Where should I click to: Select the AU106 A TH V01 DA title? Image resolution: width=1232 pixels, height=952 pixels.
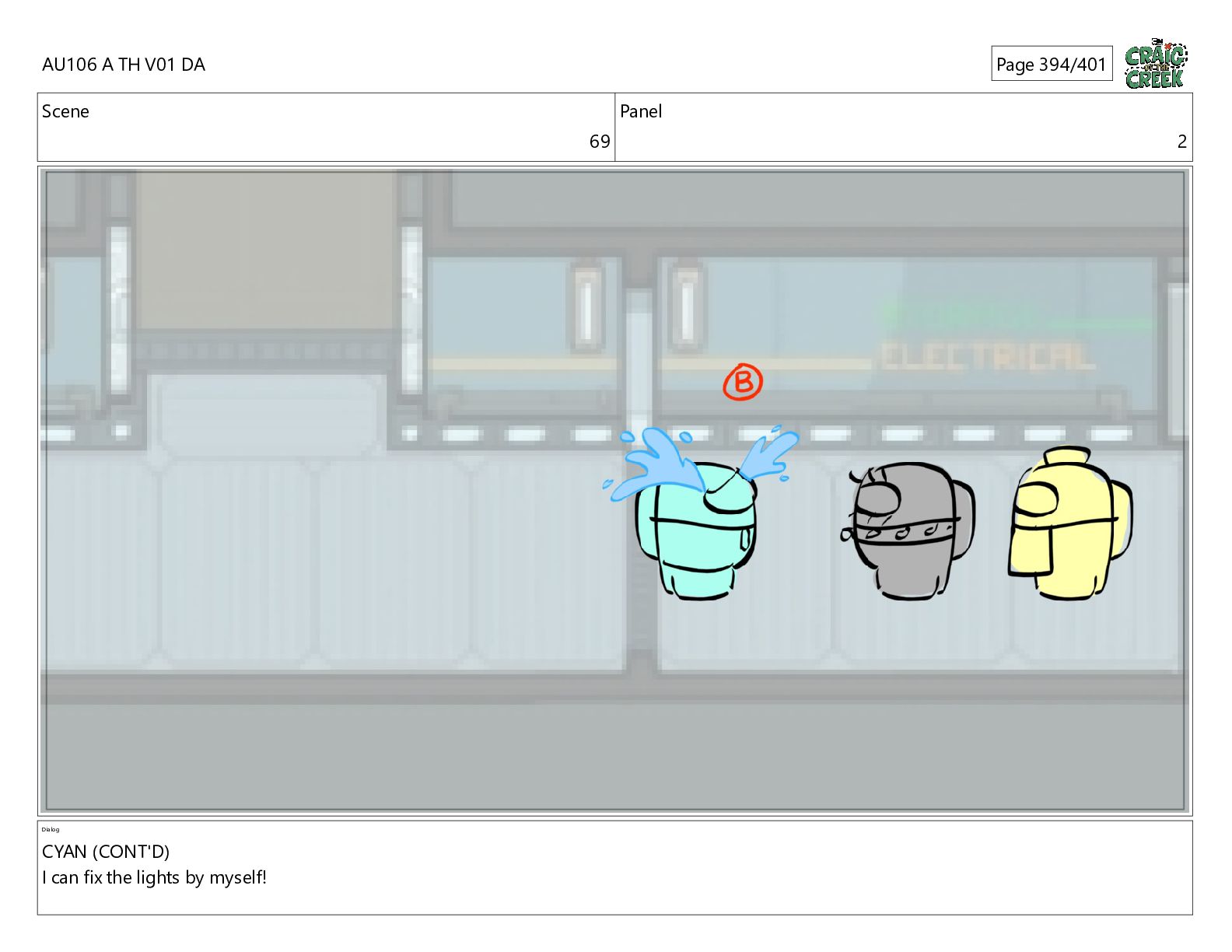coord(124,65)
